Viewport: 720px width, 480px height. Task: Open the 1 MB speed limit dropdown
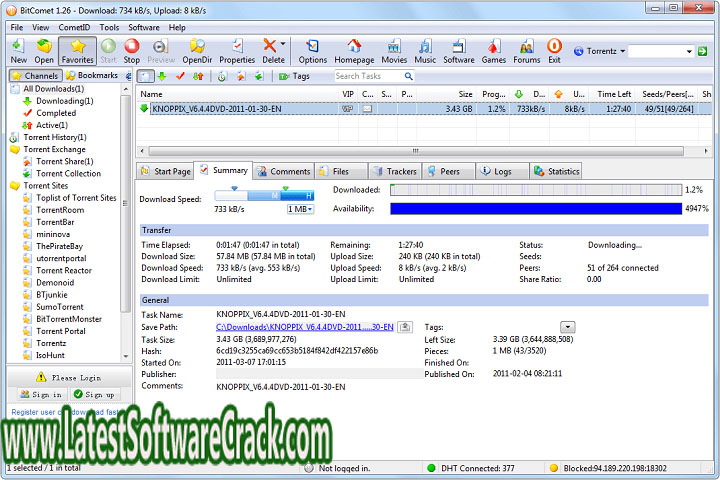[x=300, y=209]
